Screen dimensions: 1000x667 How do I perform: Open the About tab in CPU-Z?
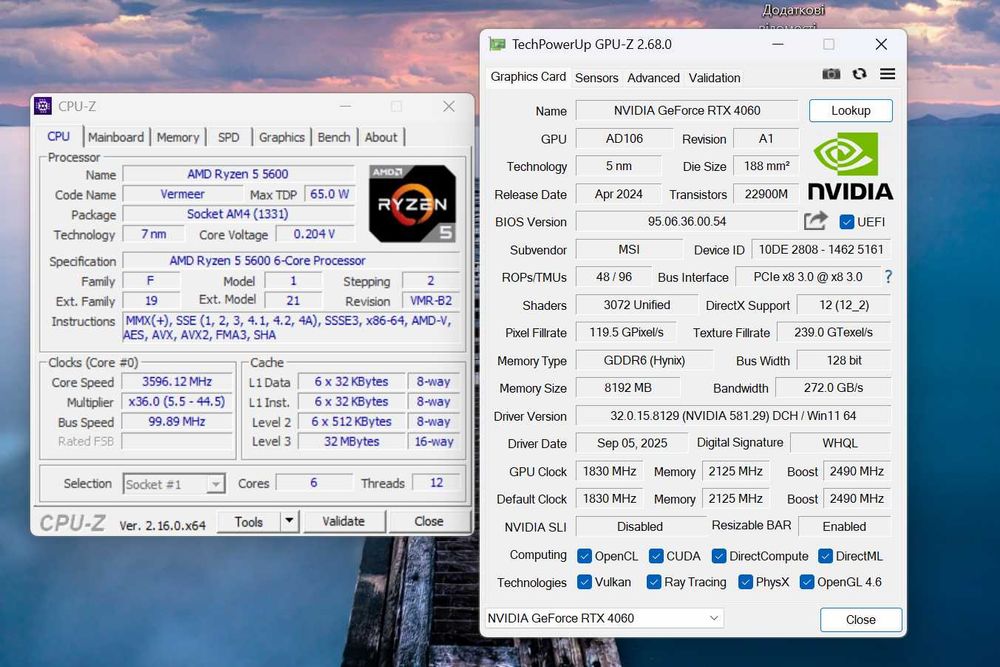pyautogui.click(x=381, y=137)
